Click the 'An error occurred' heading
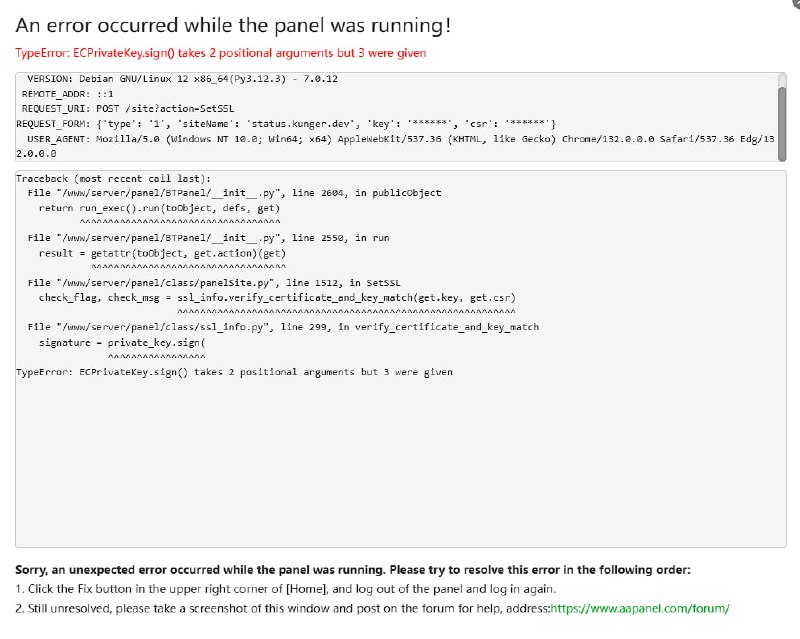This screenshot has height=639, width=800. 233,25
